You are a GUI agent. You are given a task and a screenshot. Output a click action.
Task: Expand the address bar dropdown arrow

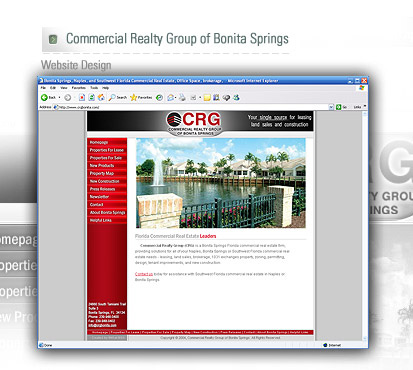[331, 107]
